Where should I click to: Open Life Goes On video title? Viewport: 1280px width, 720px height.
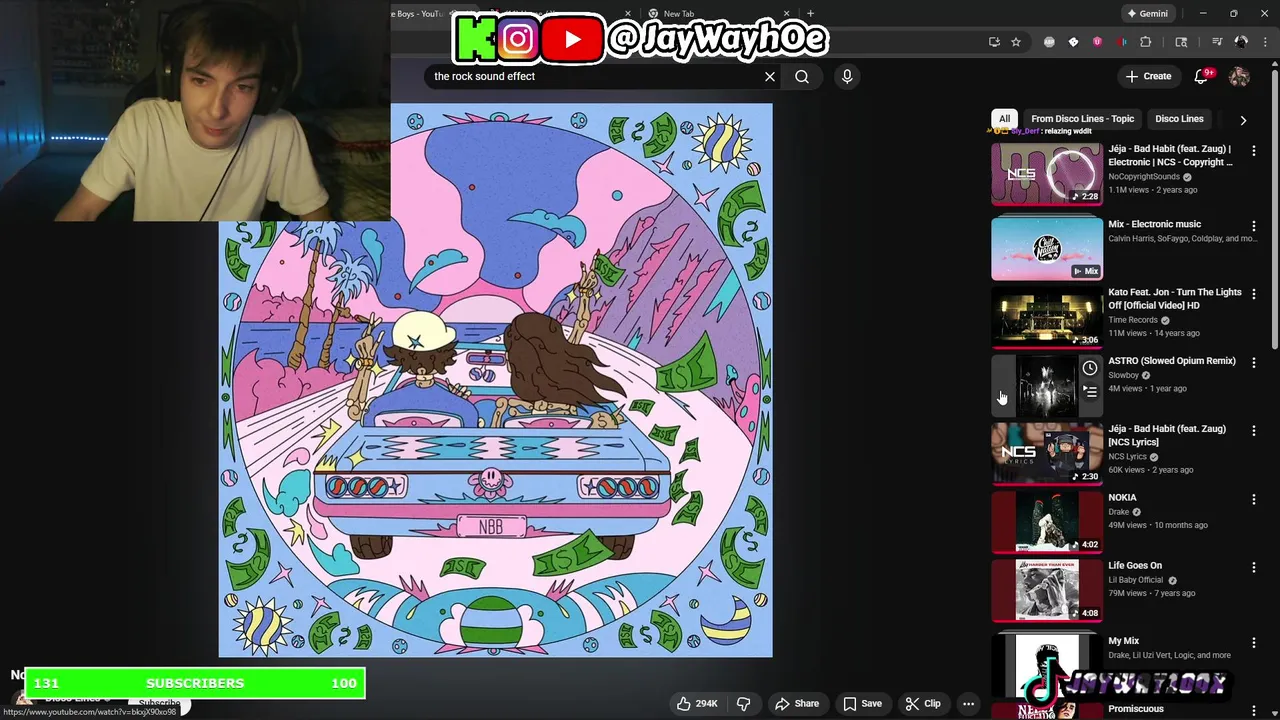tap(1135, 566)
